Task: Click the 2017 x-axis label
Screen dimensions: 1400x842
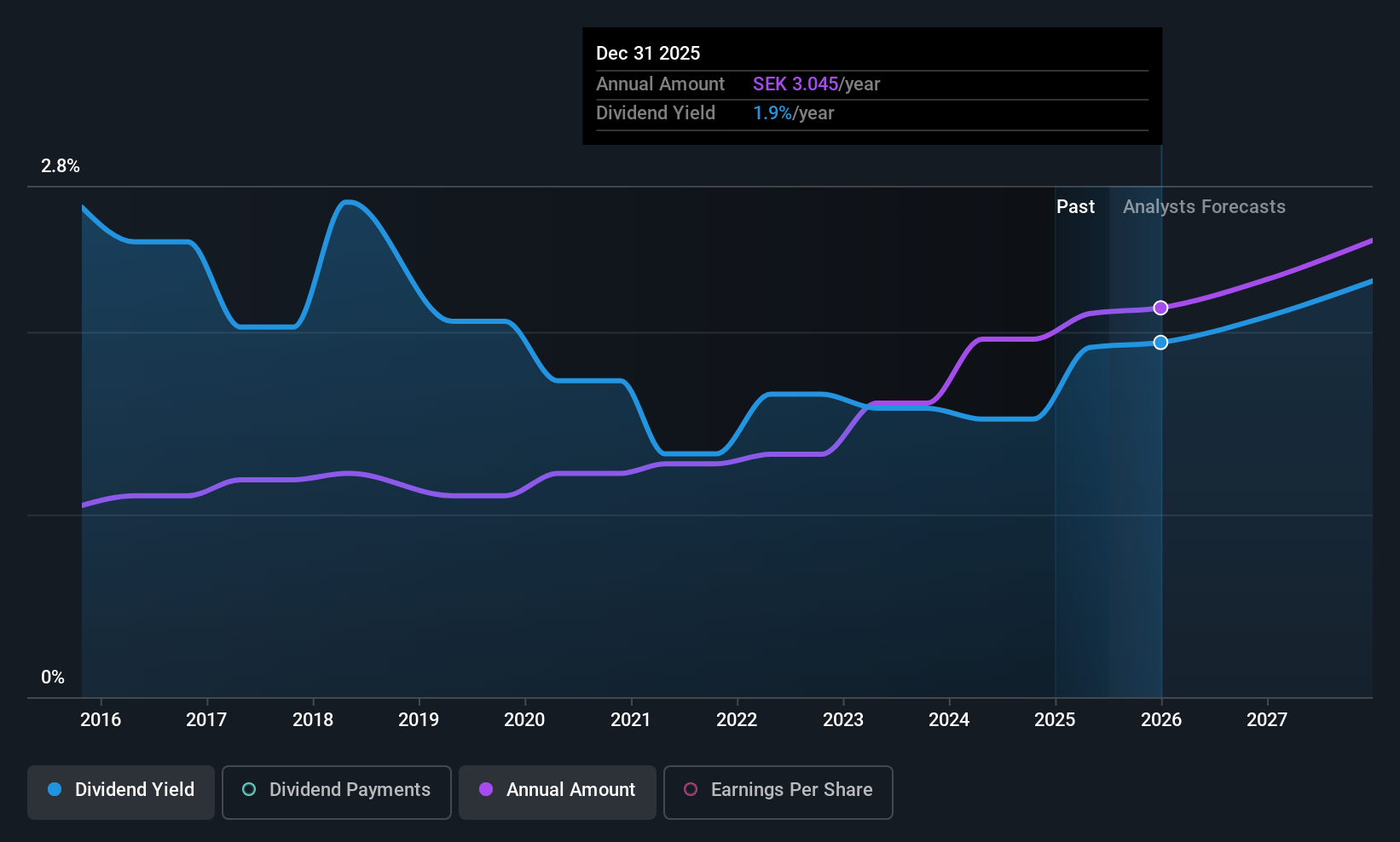Action: 206,719
